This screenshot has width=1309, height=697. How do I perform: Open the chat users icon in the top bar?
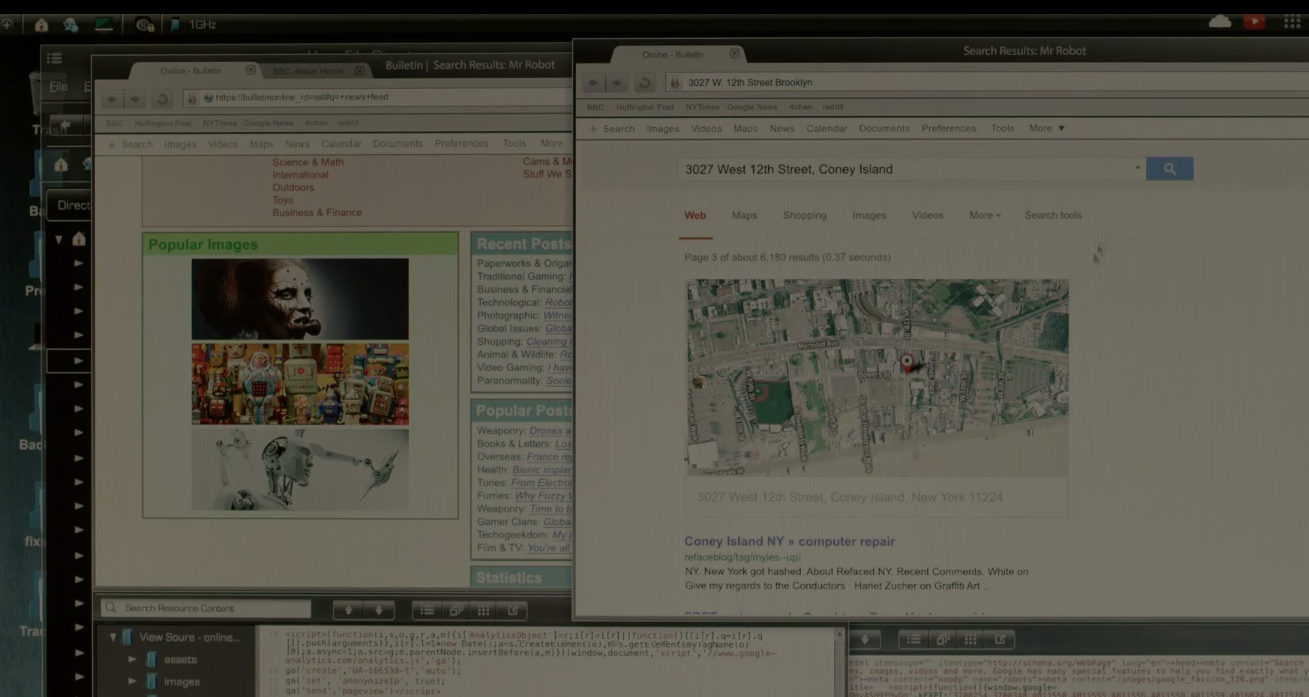point(71,24)
